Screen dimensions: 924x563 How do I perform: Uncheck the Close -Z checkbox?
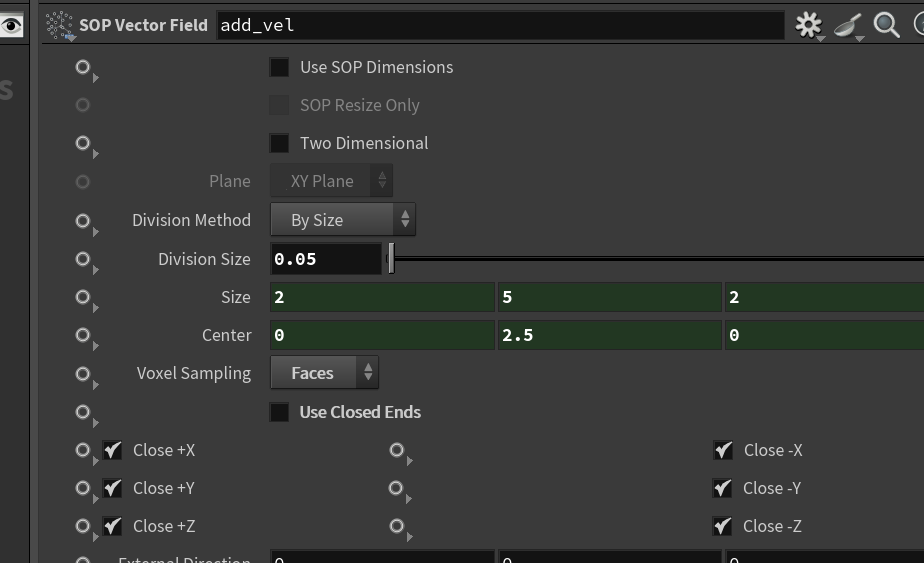[723, 526]
